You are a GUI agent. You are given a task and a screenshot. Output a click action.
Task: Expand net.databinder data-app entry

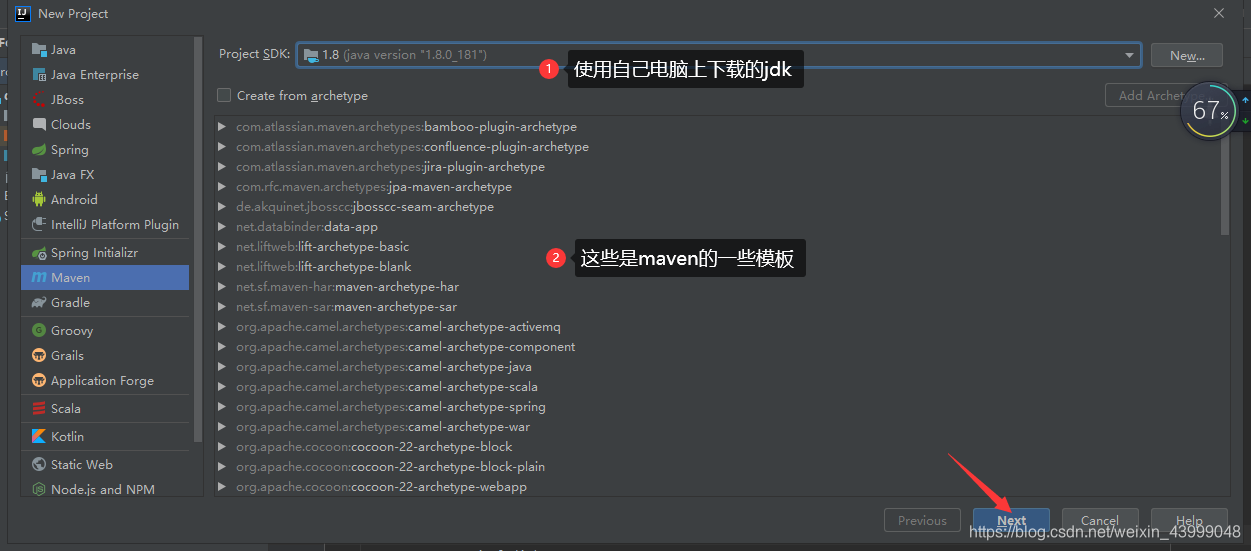point(222,227)
